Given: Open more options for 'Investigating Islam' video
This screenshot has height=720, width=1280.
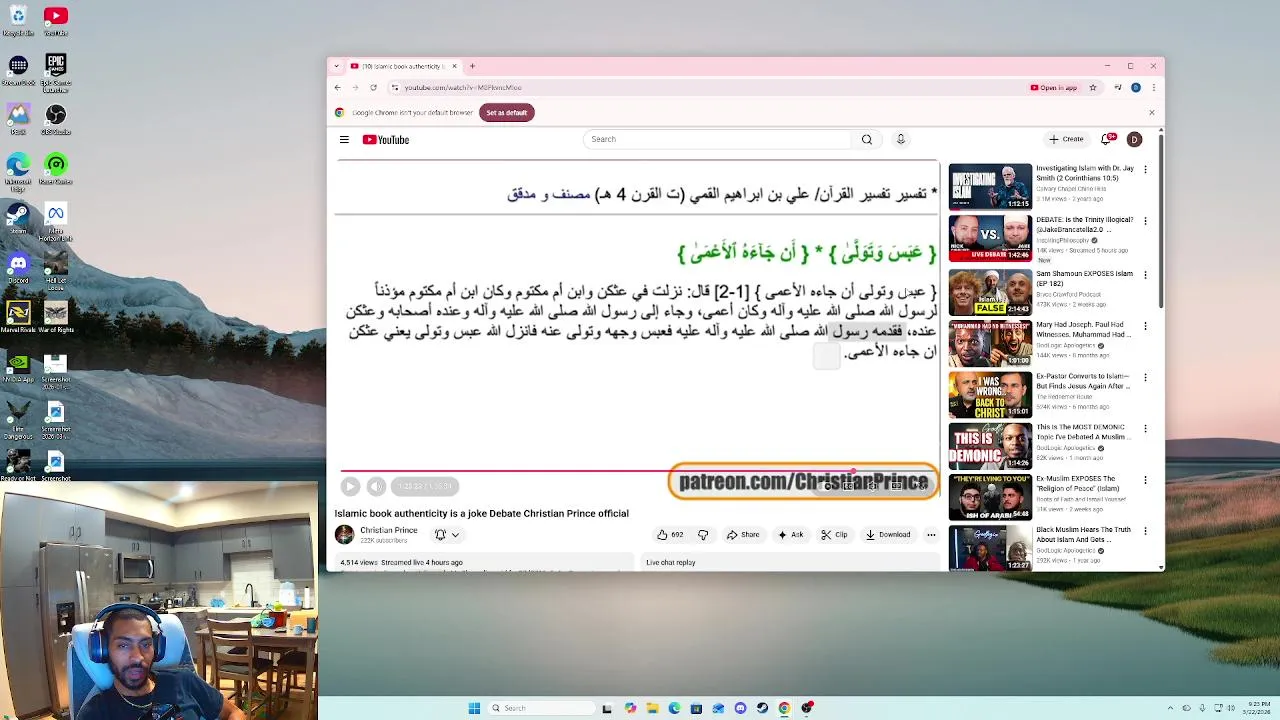Looking at the screenshot, I should pos(1145,170).
